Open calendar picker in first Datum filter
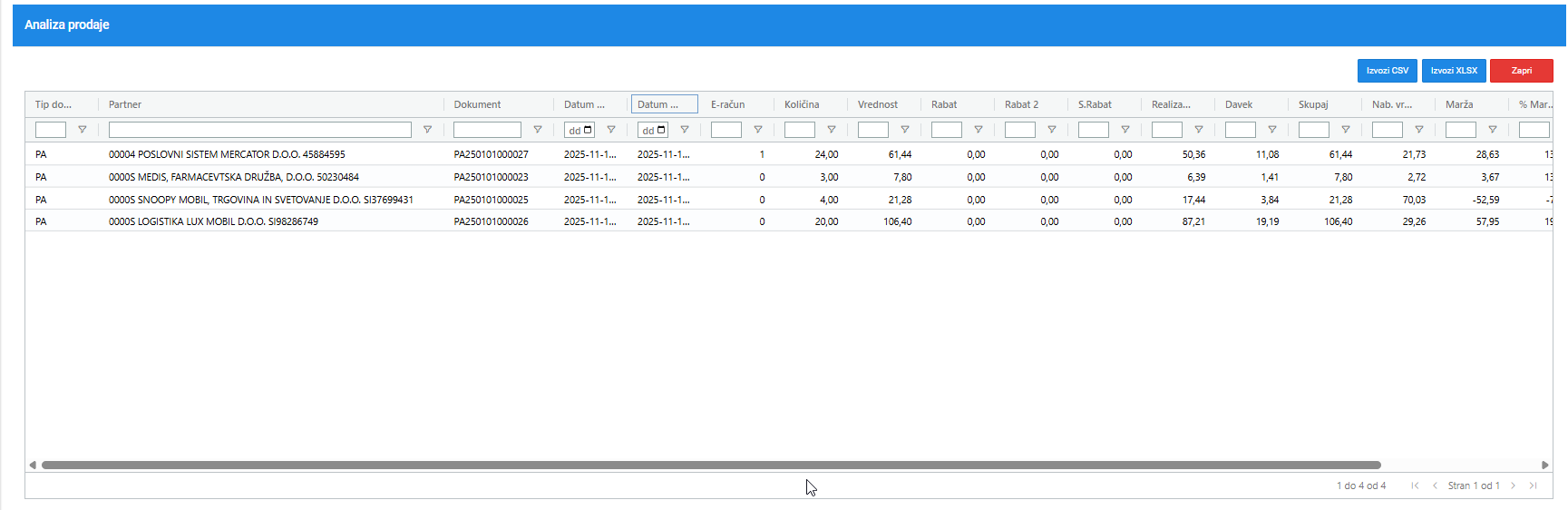This screenshot has width=1568, height=510. coord(588,130)
